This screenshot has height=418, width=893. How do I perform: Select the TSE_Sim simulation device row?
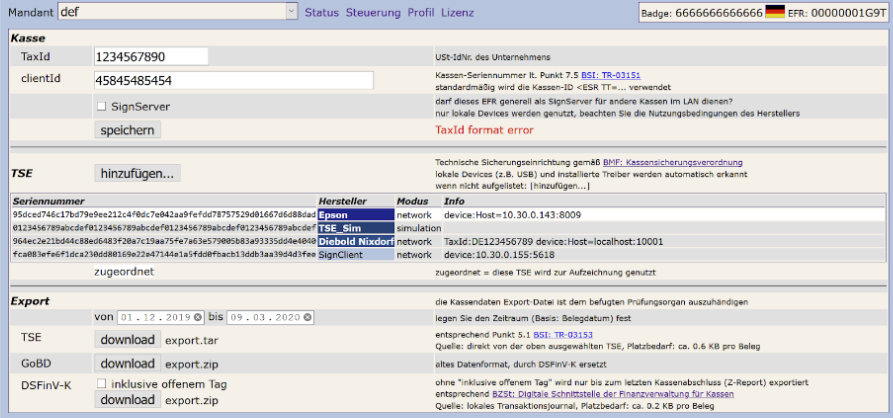coord(355,228)
